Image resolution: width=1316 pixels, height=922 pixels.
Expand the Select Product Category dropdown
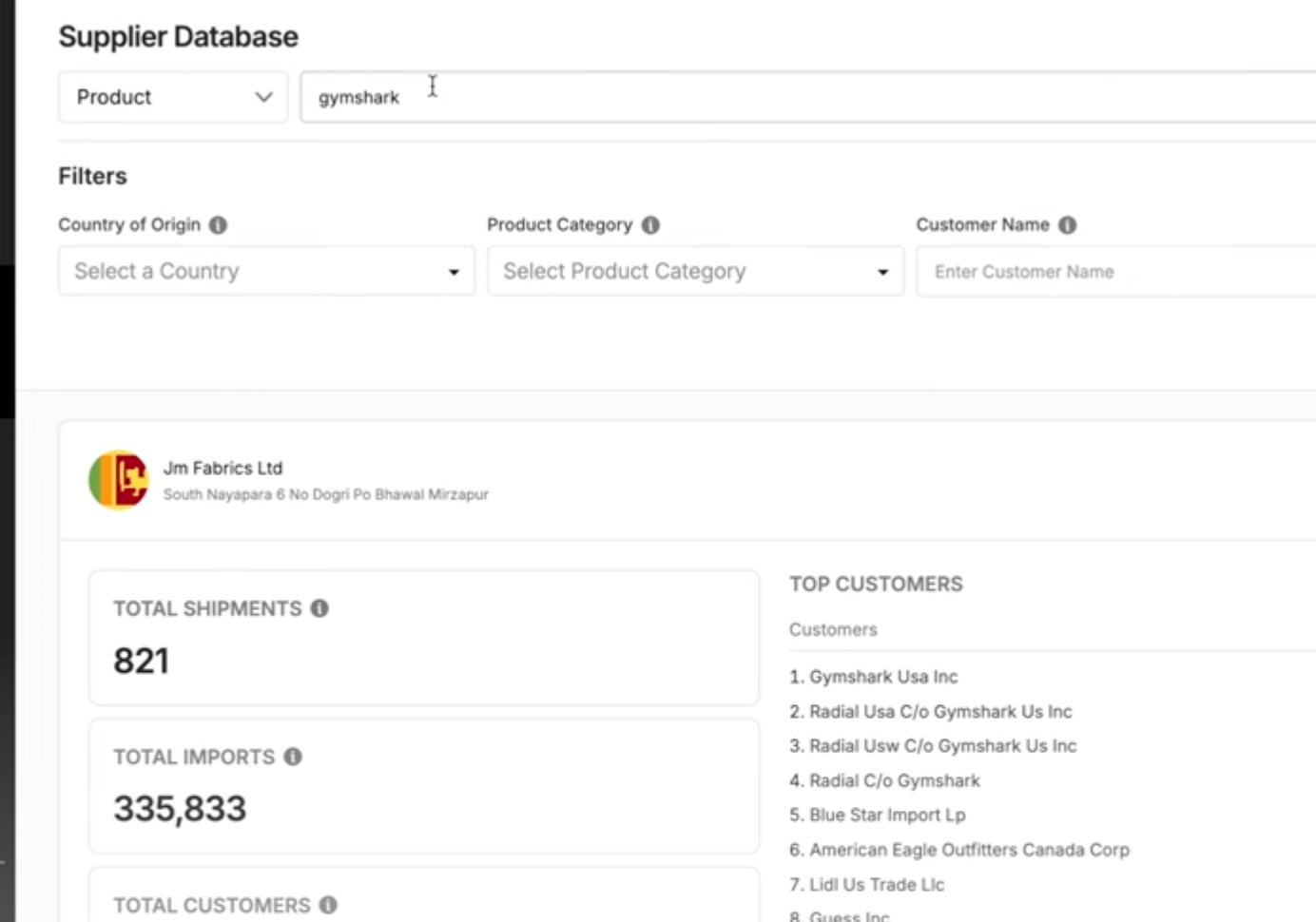tap(694, 271)
